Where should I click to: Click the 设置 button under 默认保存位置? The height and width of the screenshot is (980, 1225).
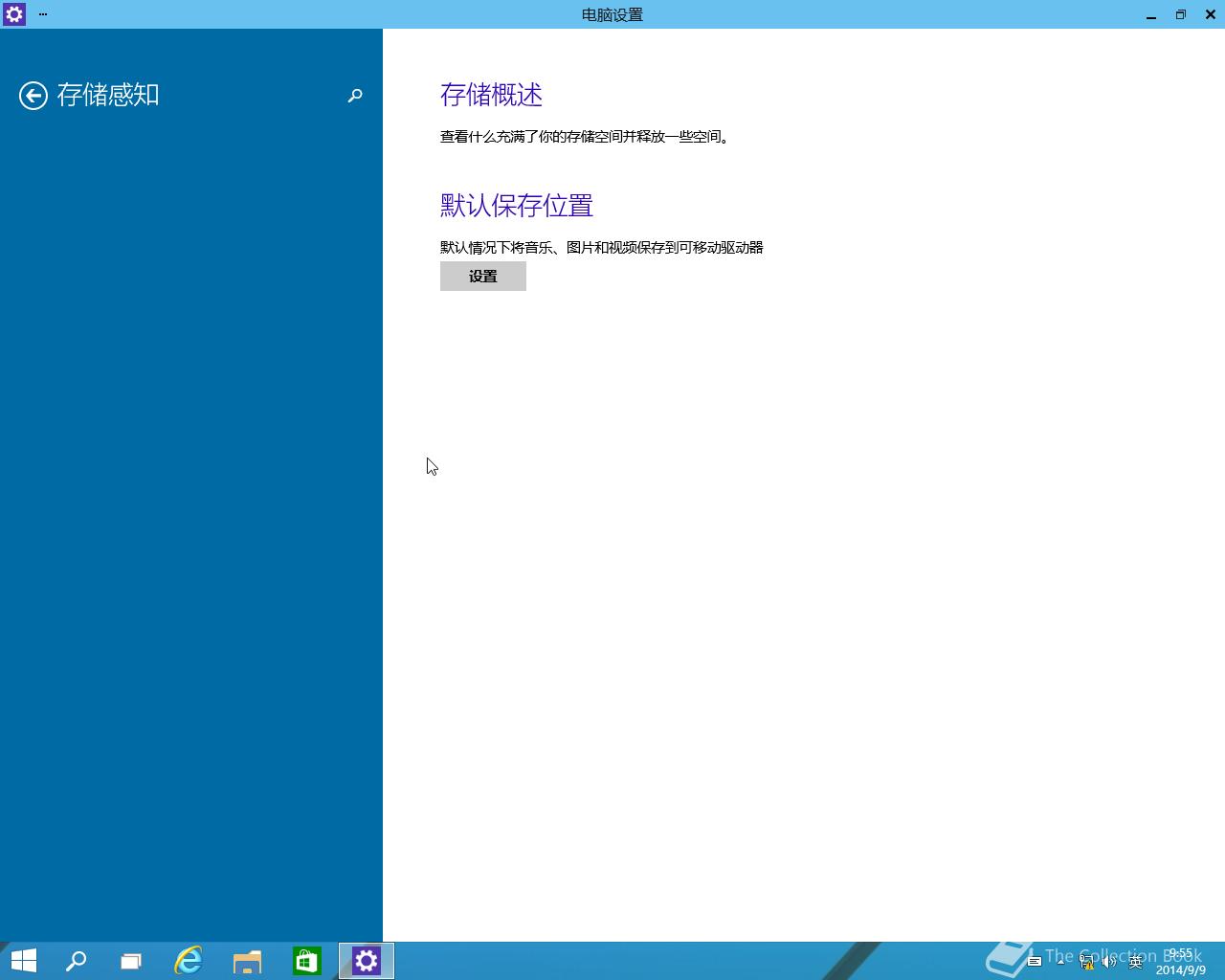(483, 276)
